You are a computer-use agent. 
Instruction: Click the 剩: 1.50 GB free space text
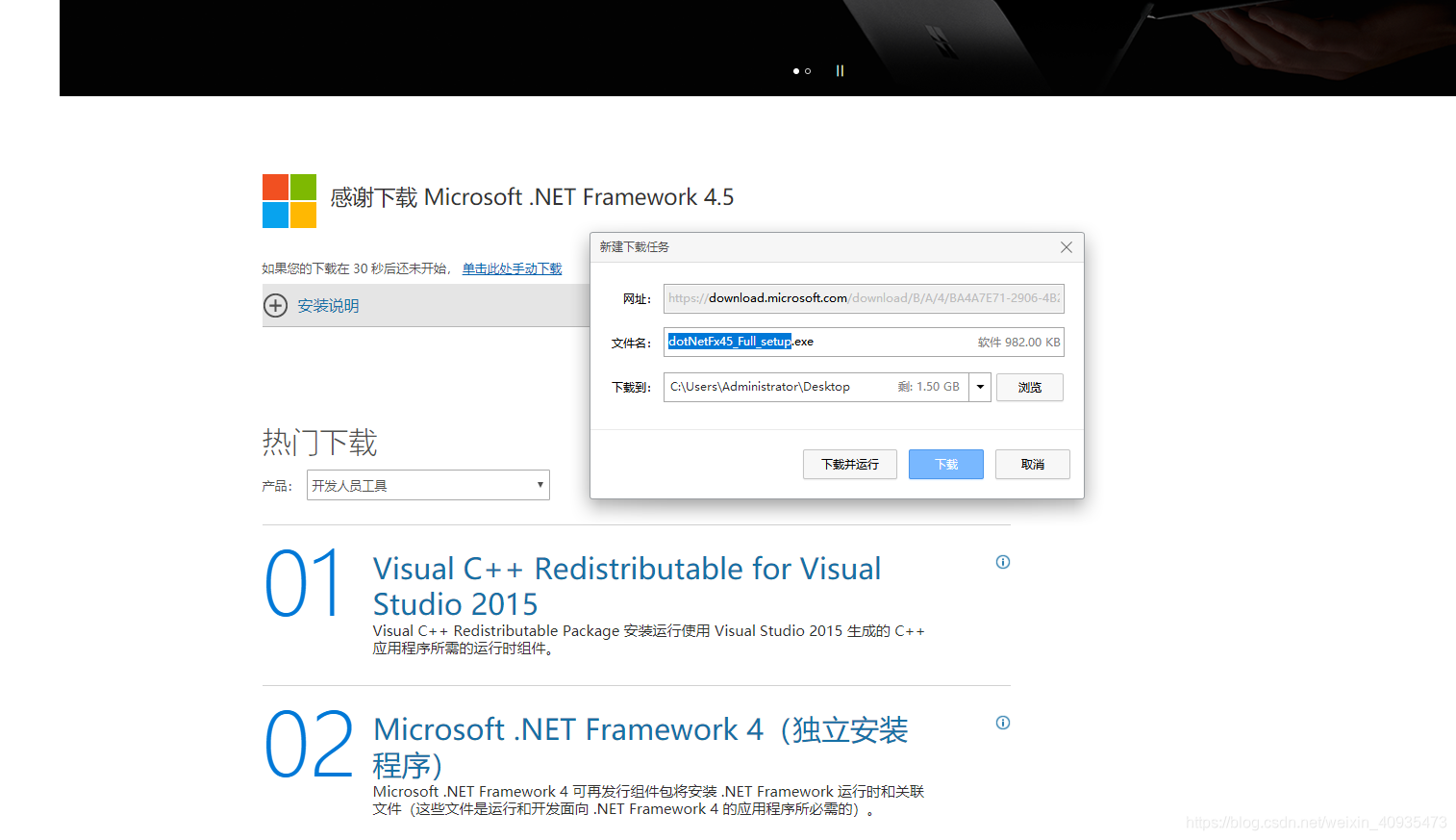(x=928, y=387)
